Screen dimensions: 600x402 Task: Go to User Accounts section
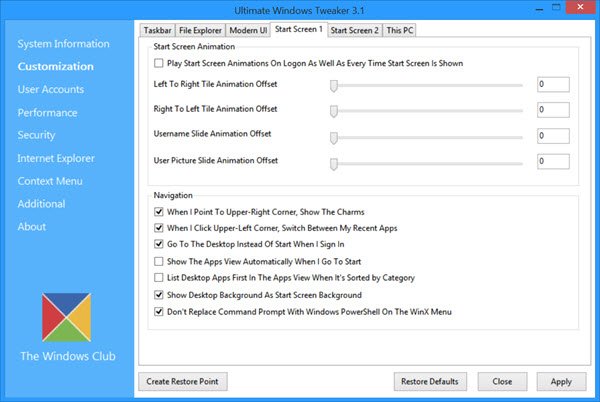click(x=51, y=90)
